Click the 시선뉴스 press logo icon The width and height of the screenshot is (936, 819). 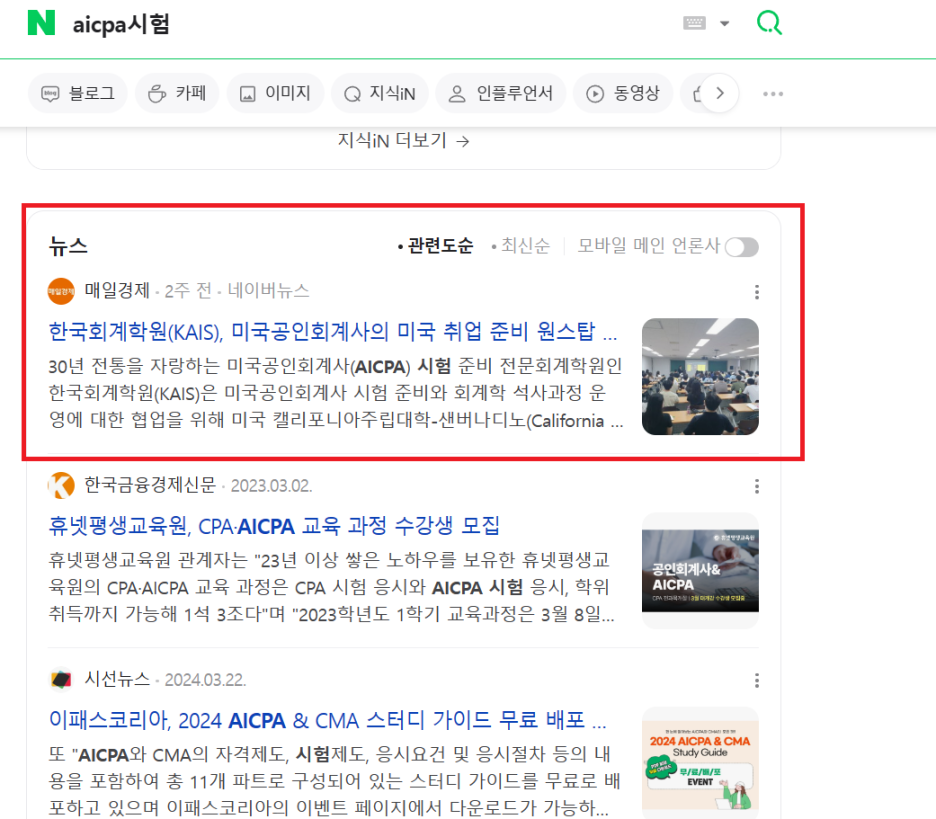coord(61,679)
